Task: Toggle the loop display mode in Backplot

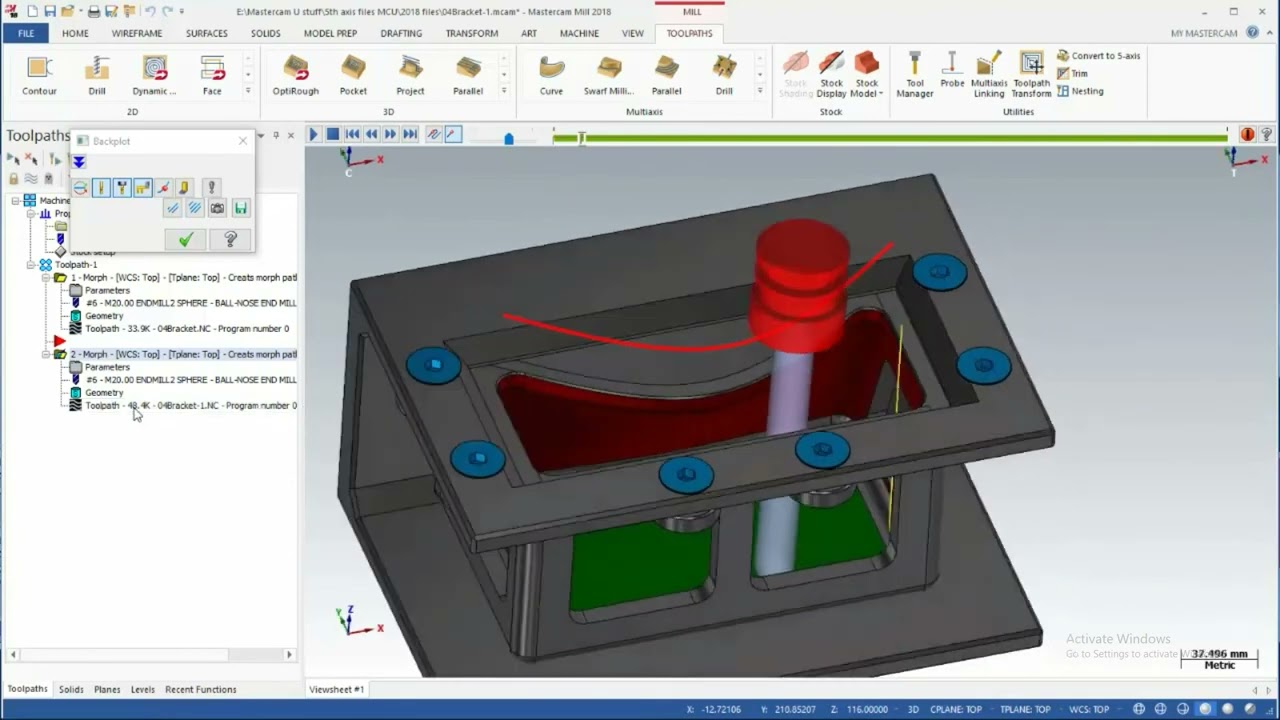Action: 80,187
